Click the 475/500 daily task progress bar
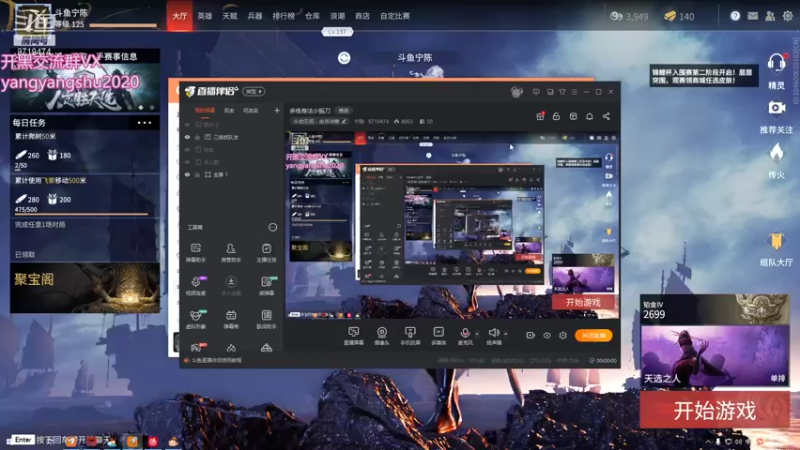 [82, 214]
